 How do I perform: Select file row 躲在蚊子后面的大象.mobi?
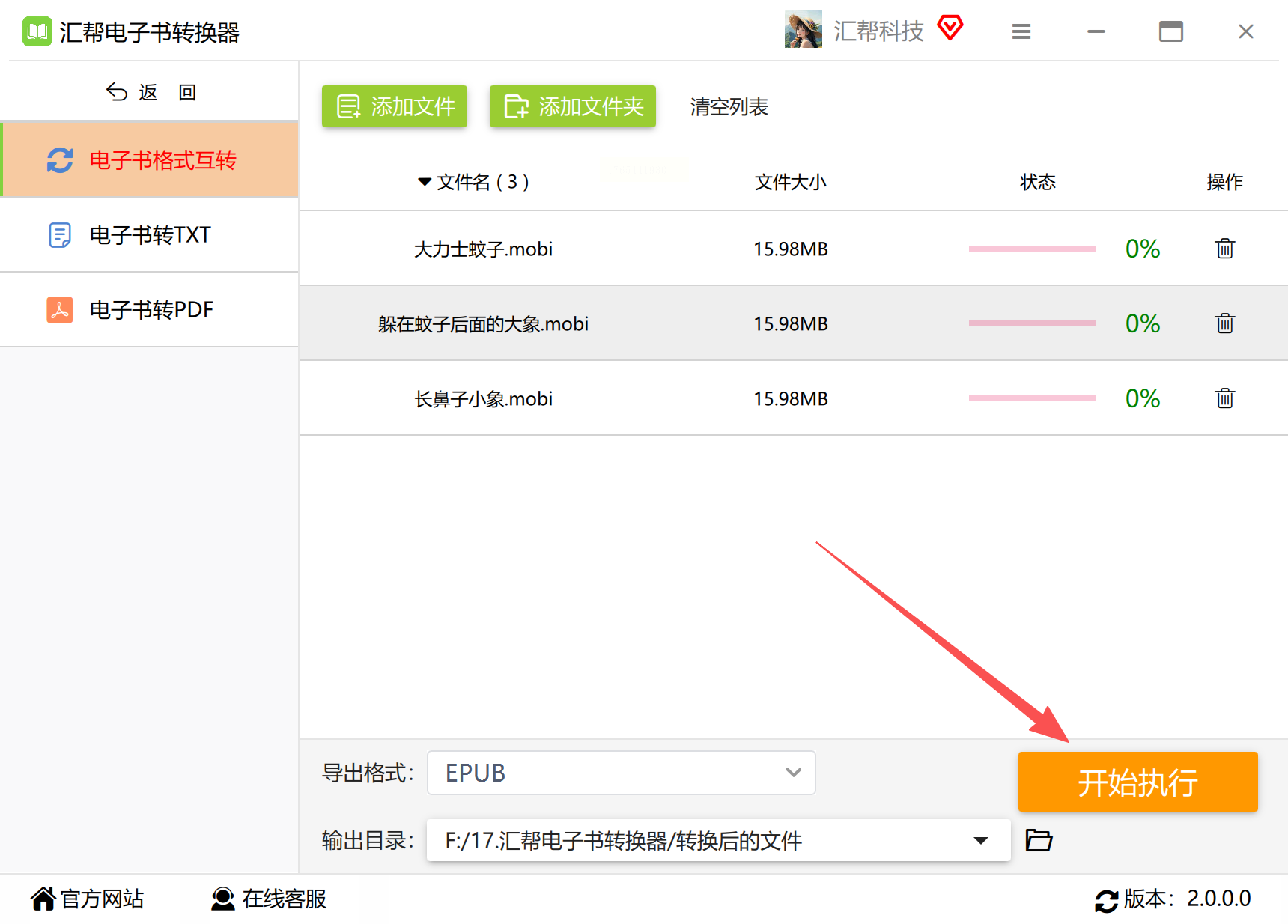coord(794,323)
